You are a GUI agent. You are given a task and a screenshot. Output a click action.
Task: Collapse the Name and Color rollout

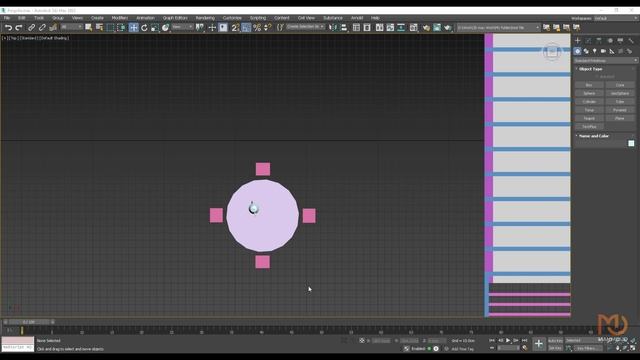coord(594,136)
